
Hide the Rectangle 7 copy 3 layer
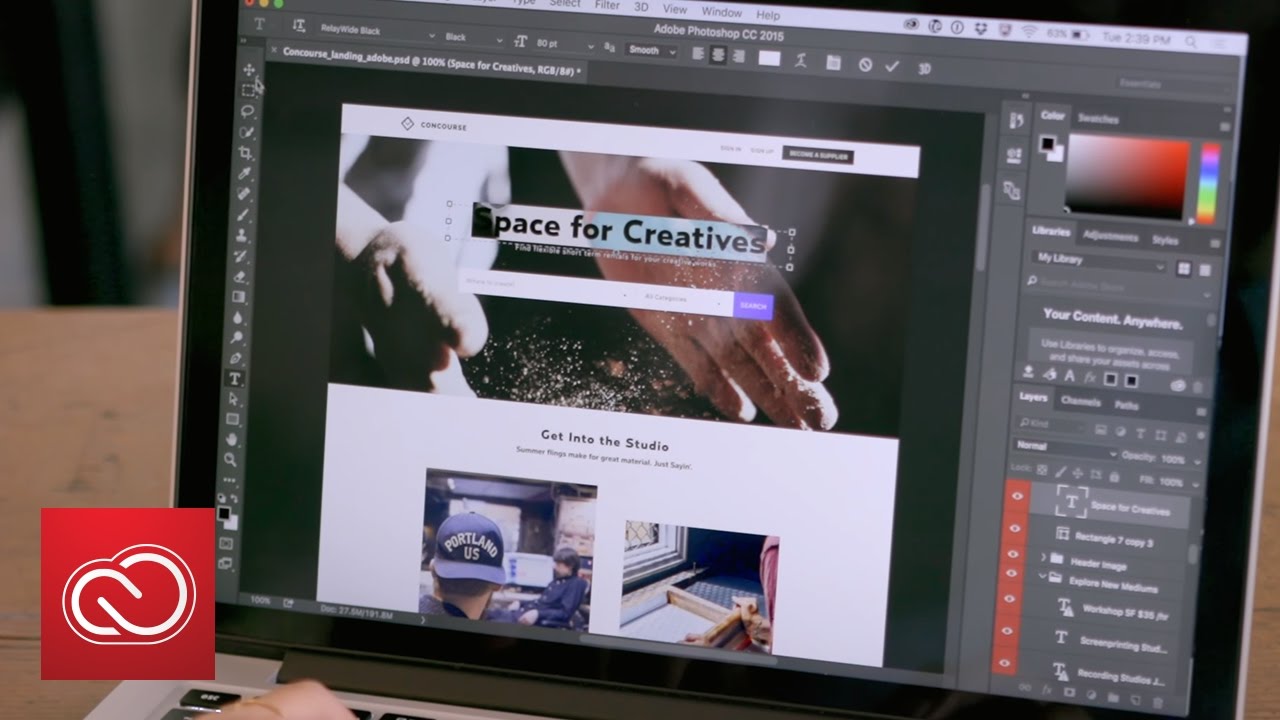(1016, 528)
